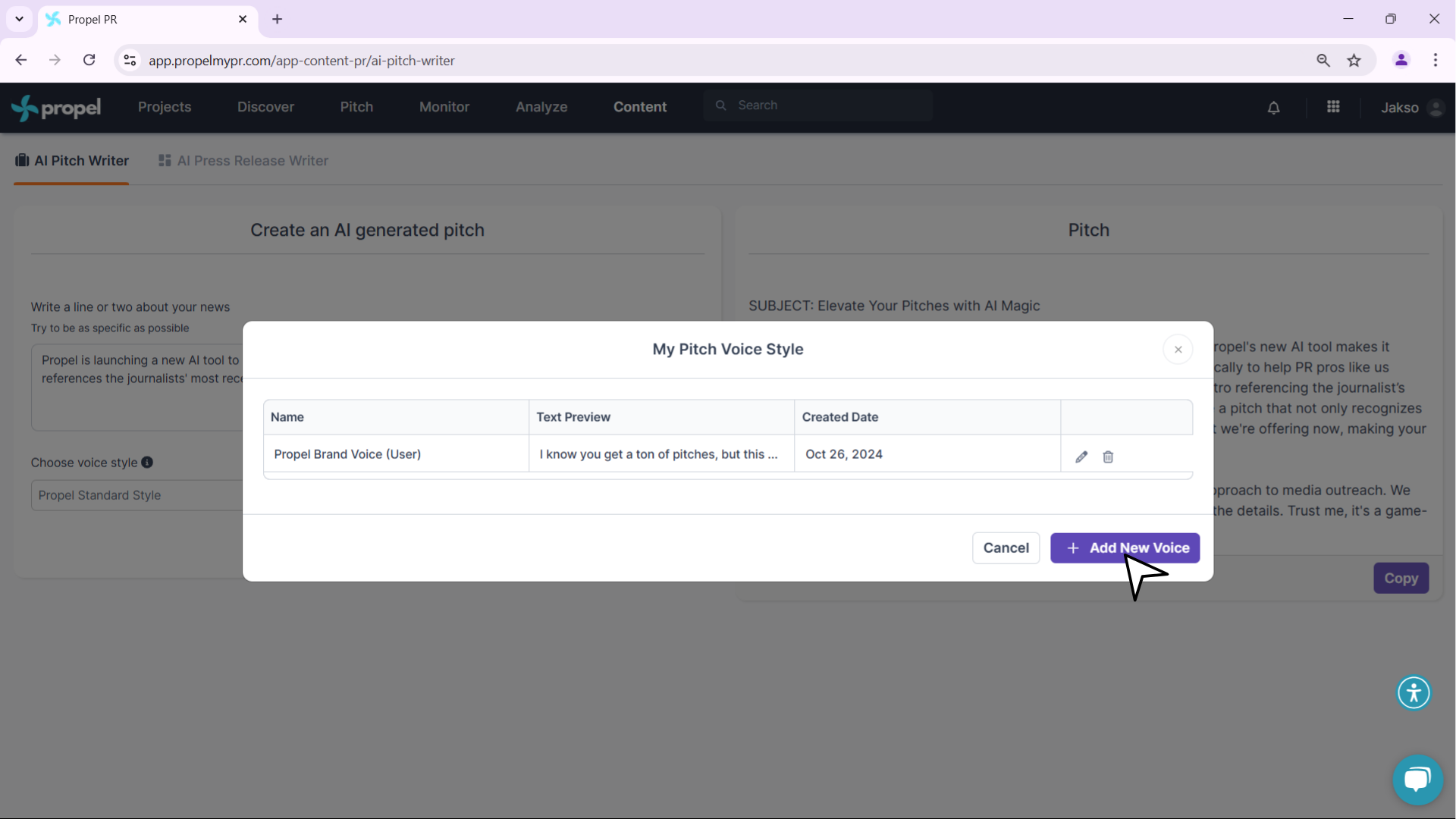Viewport: 1456px width, 819px height.
Task: Open the Projects menu
Action: point(165,107)
